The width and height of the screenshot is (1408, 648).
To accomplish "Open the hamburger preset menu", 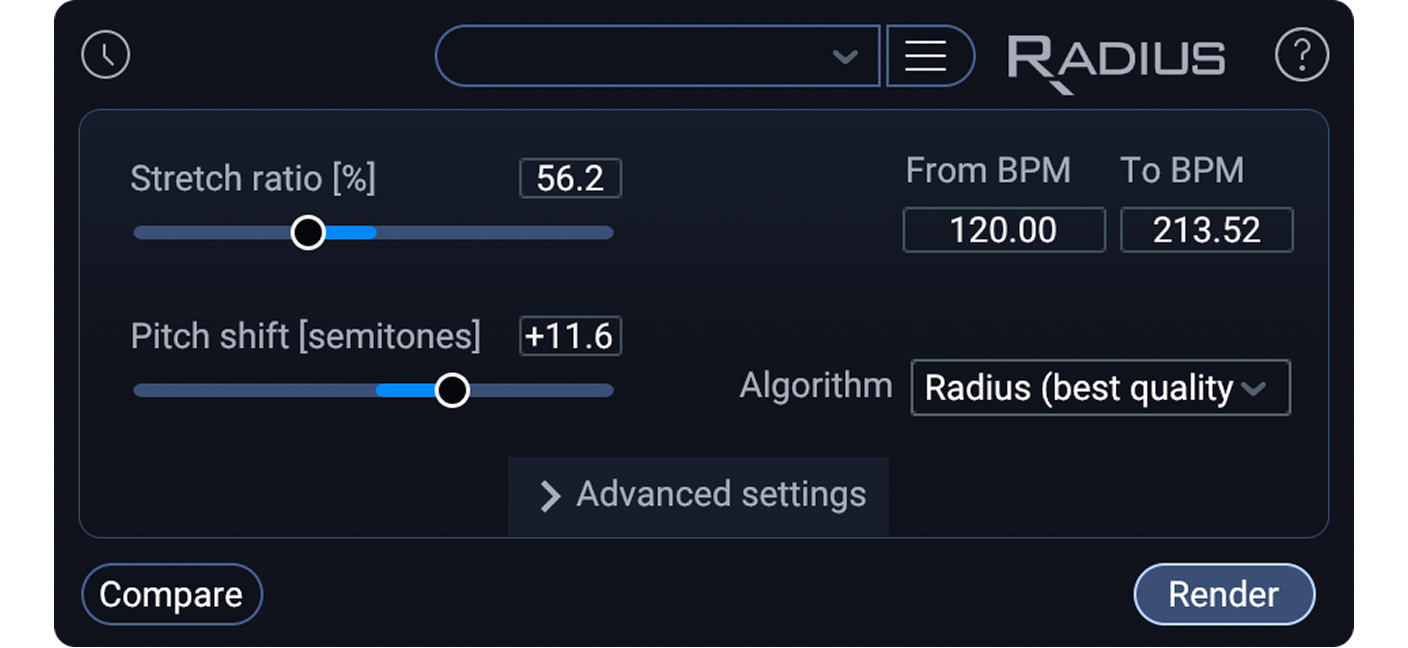I will pyautogui.click(x=929, y=56).
